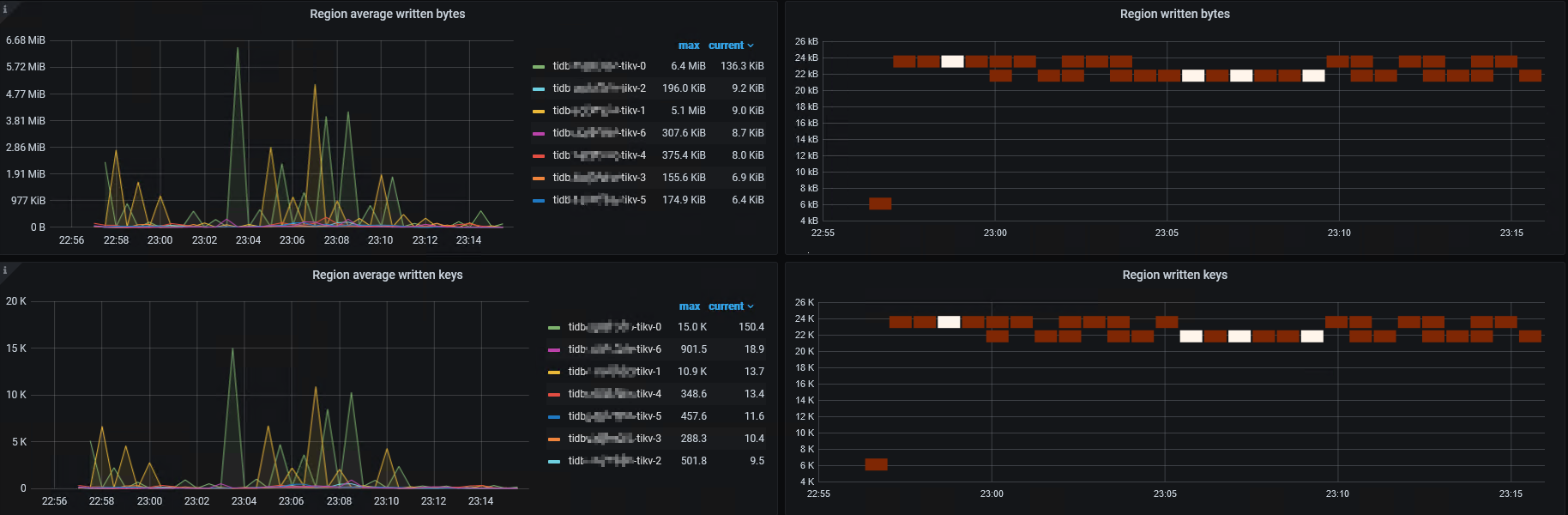
Task: Click blue swatch of tikv-5 in written keys legend
Action: tap(554, 417)
